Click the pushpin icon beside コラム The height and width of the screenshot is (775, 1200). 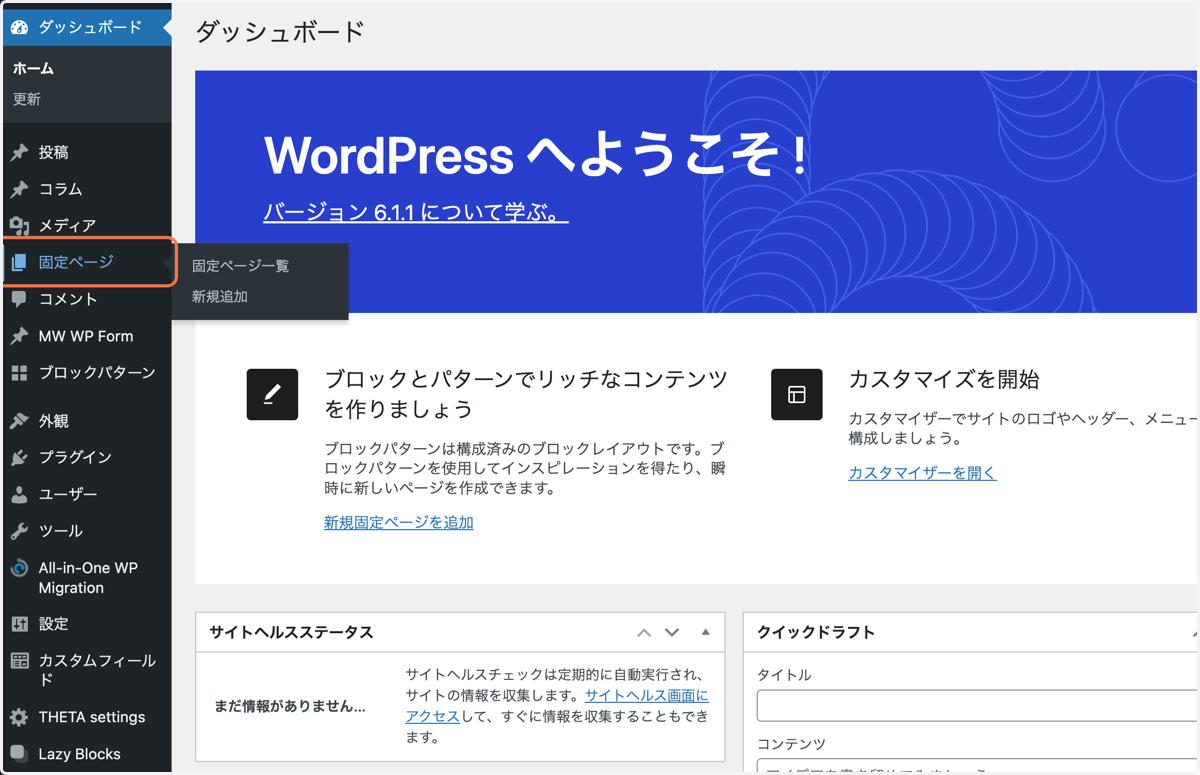(19, 189)
